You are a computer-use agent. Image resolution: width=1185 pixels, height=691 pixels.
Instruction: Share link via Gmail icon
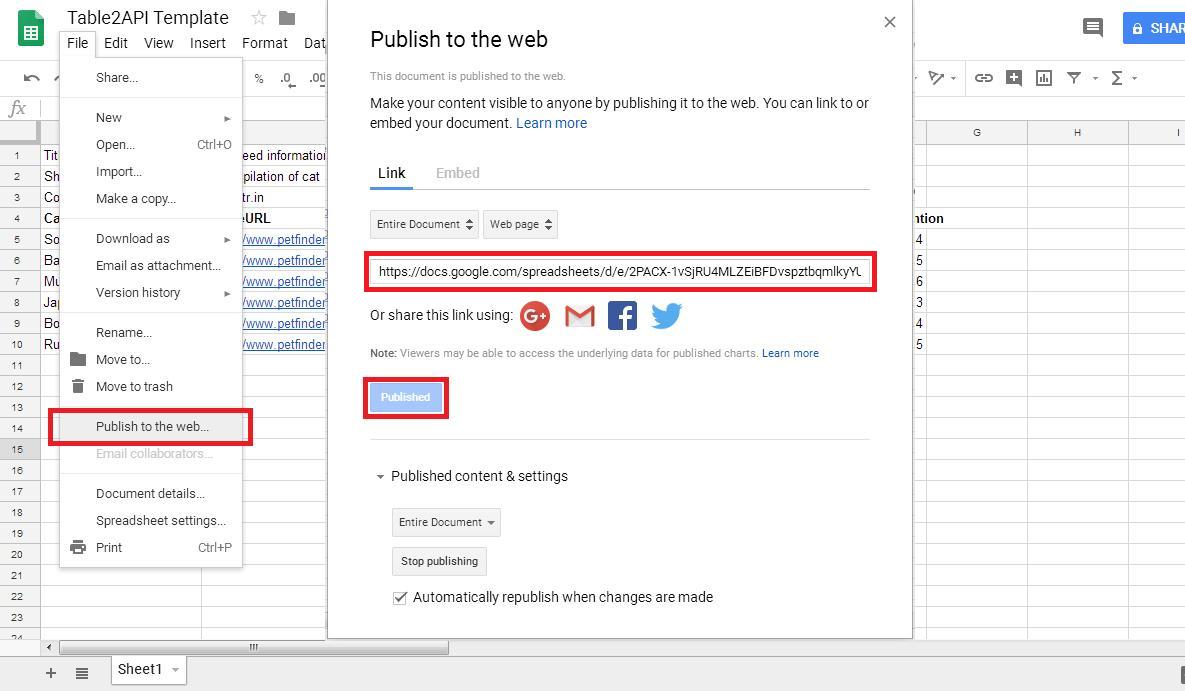[x=579, y=316]
